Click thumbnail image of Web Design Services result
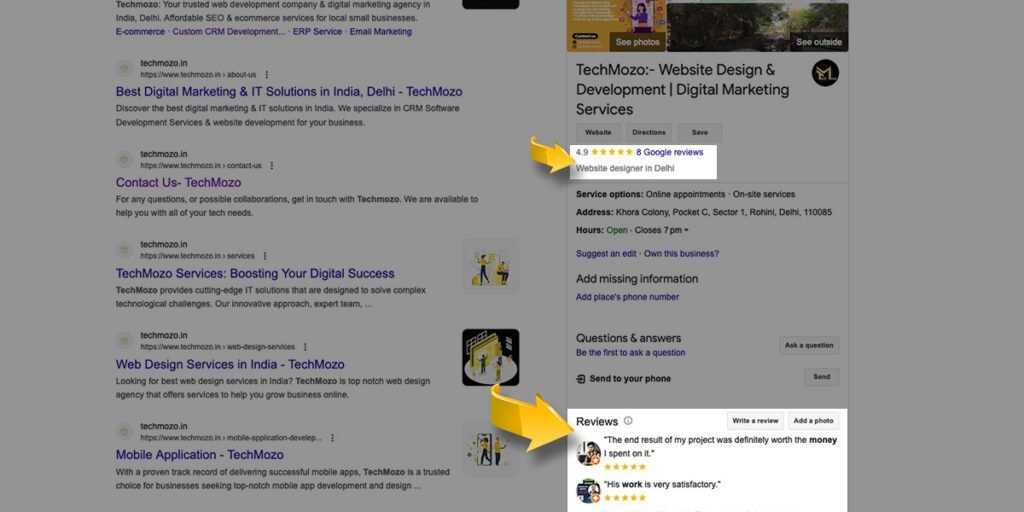The height and width of the screenshot is (512, 1024). pyautogui.click(x=490, y=357)
